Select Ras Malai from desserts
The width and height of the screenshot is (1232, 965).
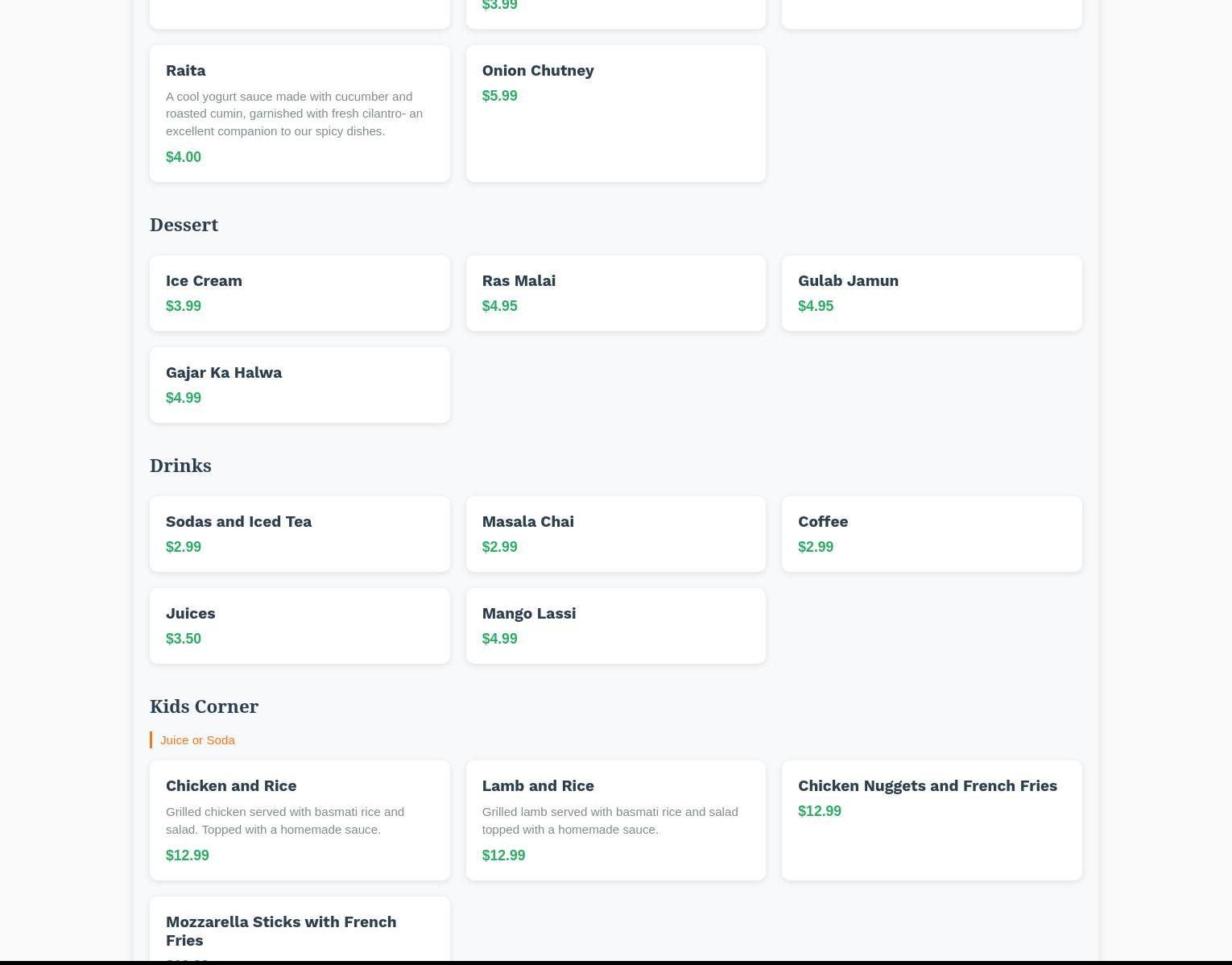coord(615,292)
